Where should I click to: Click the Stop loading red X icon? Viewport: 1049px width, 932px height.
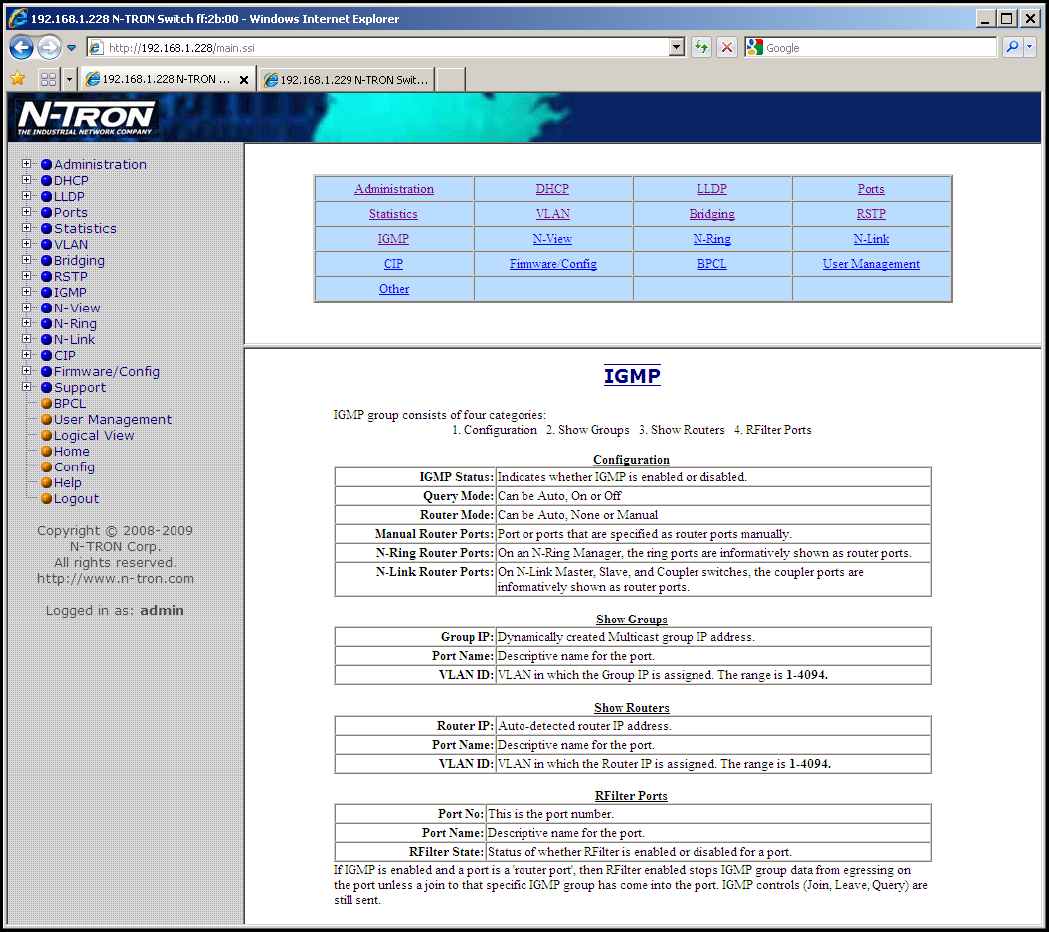(x=727, y=48)
